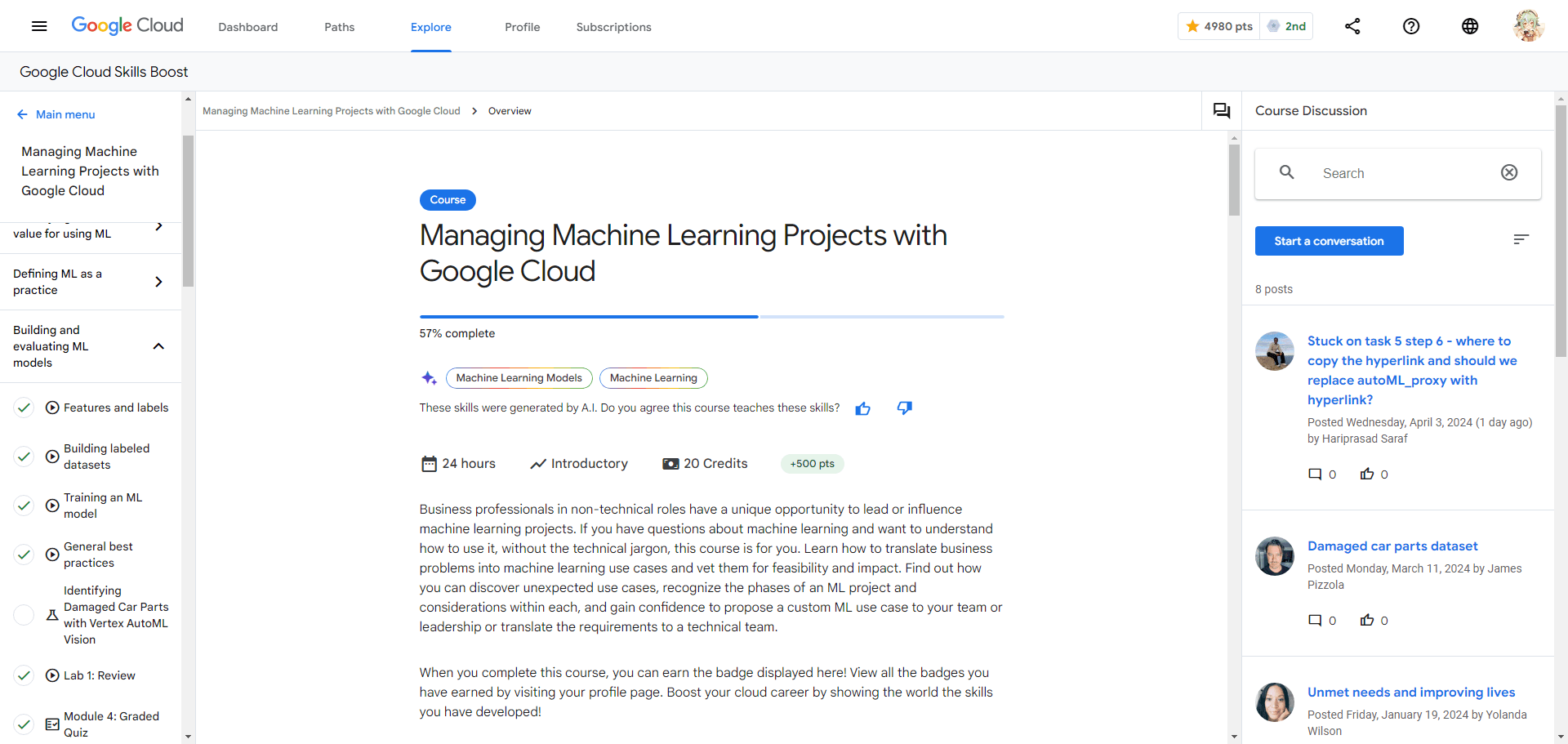Like the Stuck on task 5 post
1568x744 pixels.
(x=1367, y=474)
